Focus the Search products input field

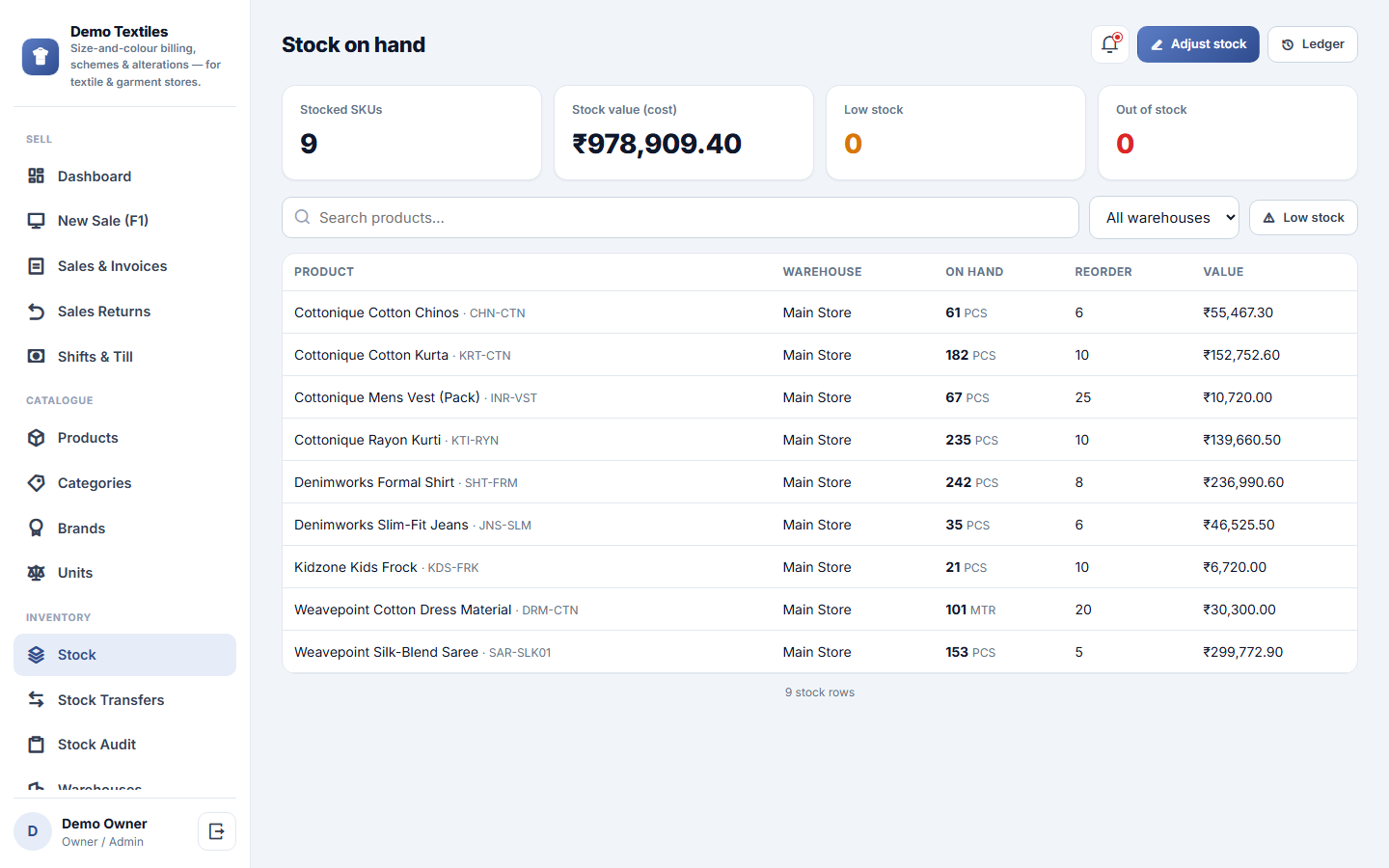pyautogui.click(x=680, y=218)
